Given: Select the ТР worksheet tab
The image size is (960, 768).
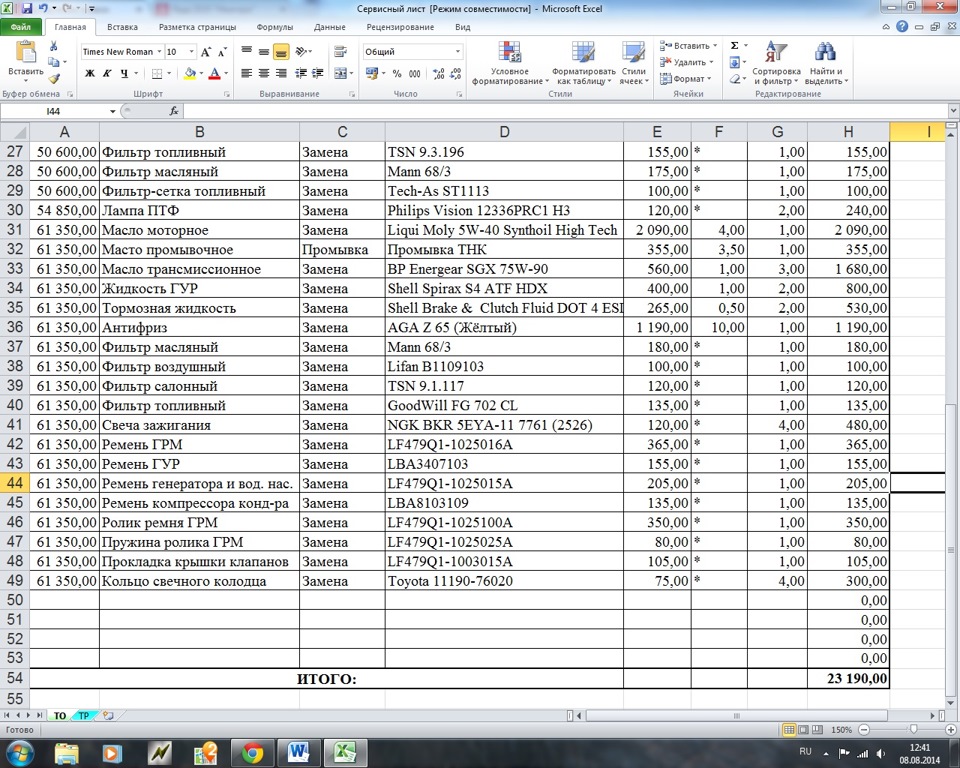Looking at the screenshot, I should (x=83, y=715).
